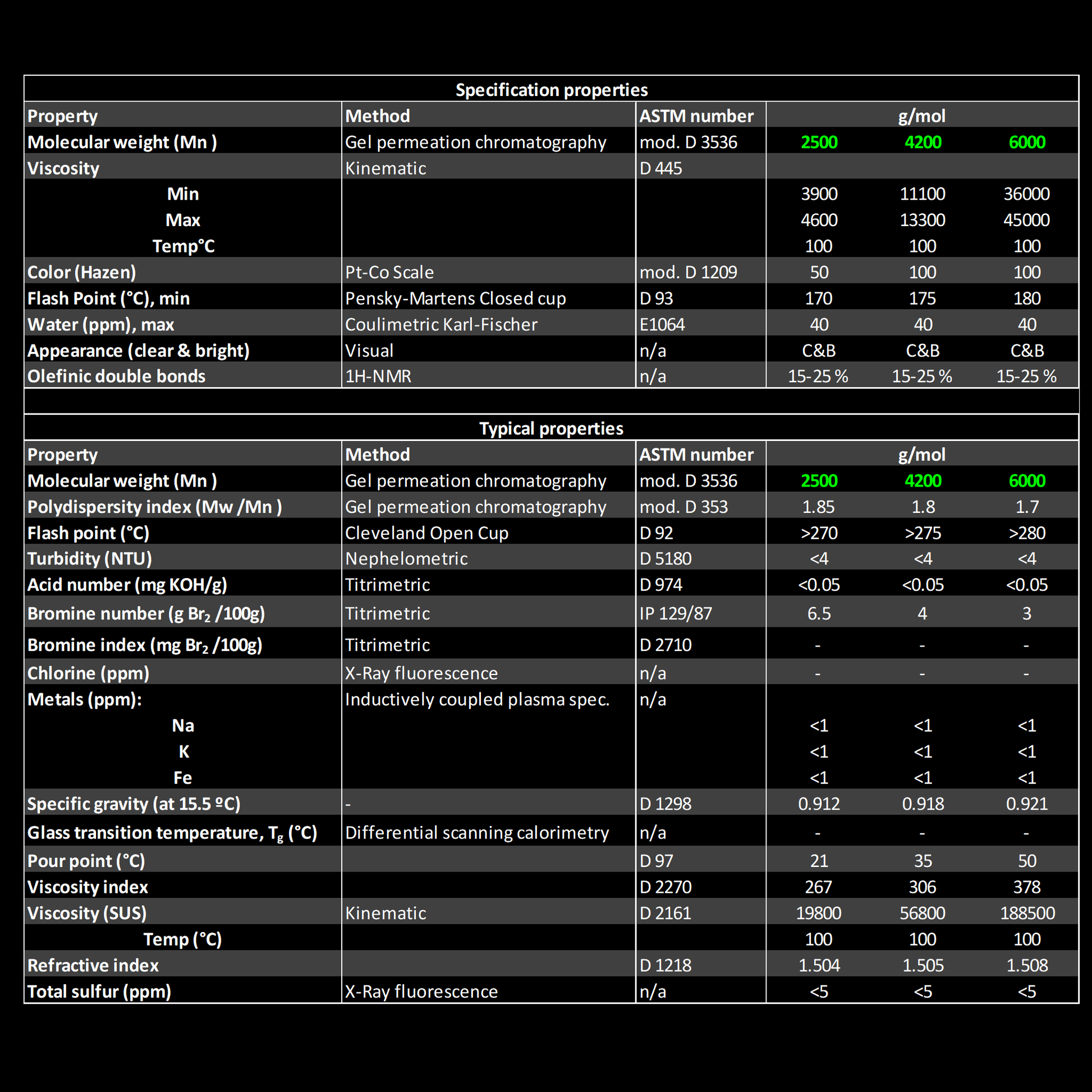
Task: Click green 2500 value in specification table
Action: click(819, 143)
